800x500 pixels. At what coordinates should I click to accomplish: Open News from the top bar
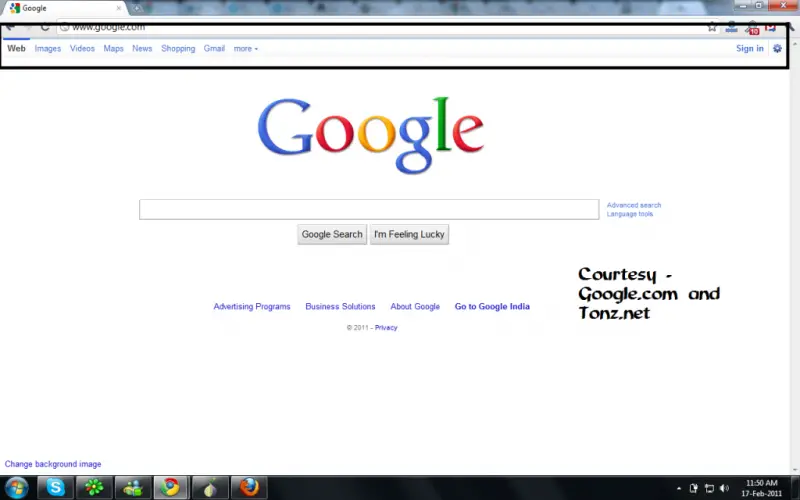[142, 48]
